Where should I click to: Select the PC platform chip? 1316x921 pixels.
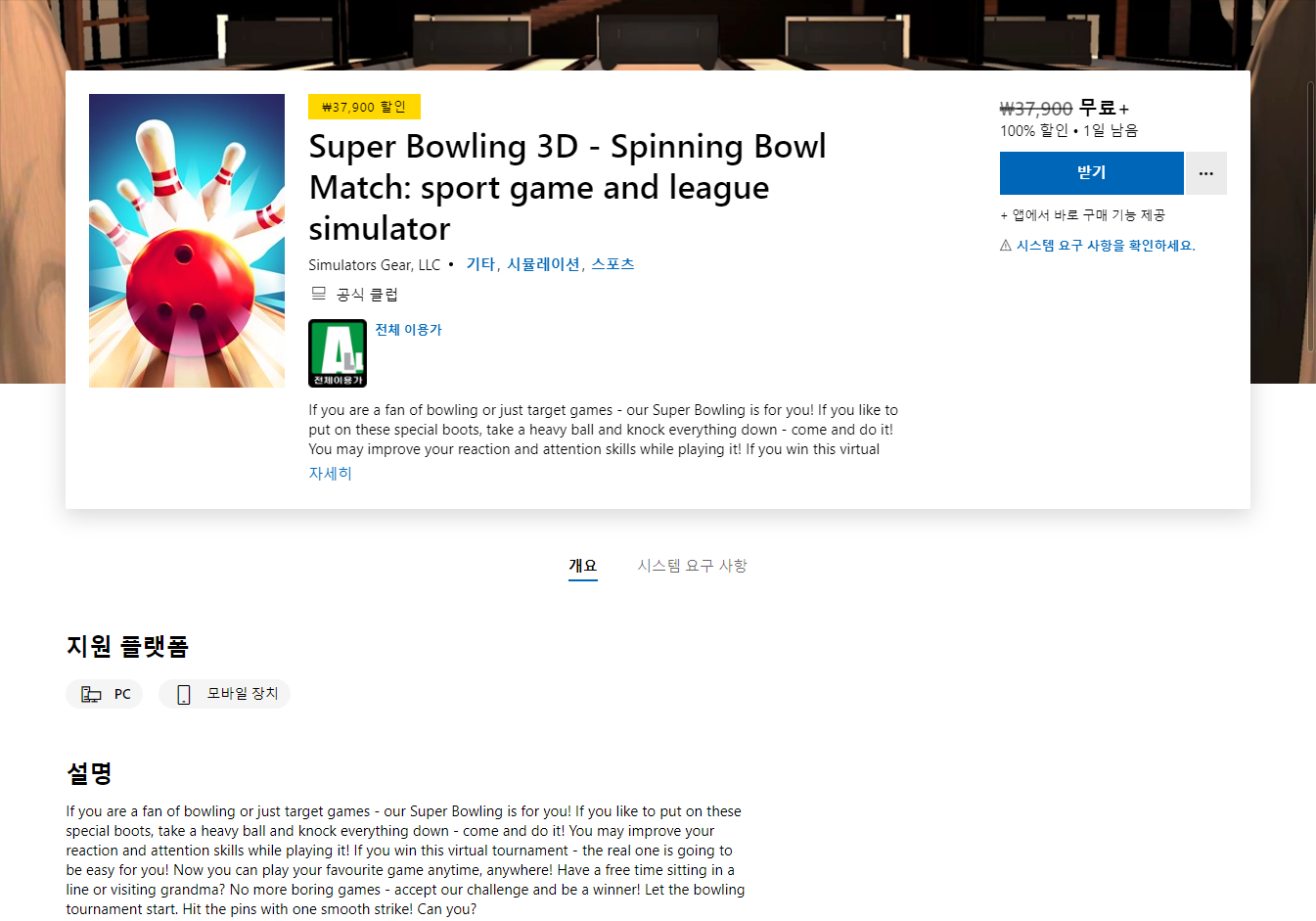pos(105,694)
